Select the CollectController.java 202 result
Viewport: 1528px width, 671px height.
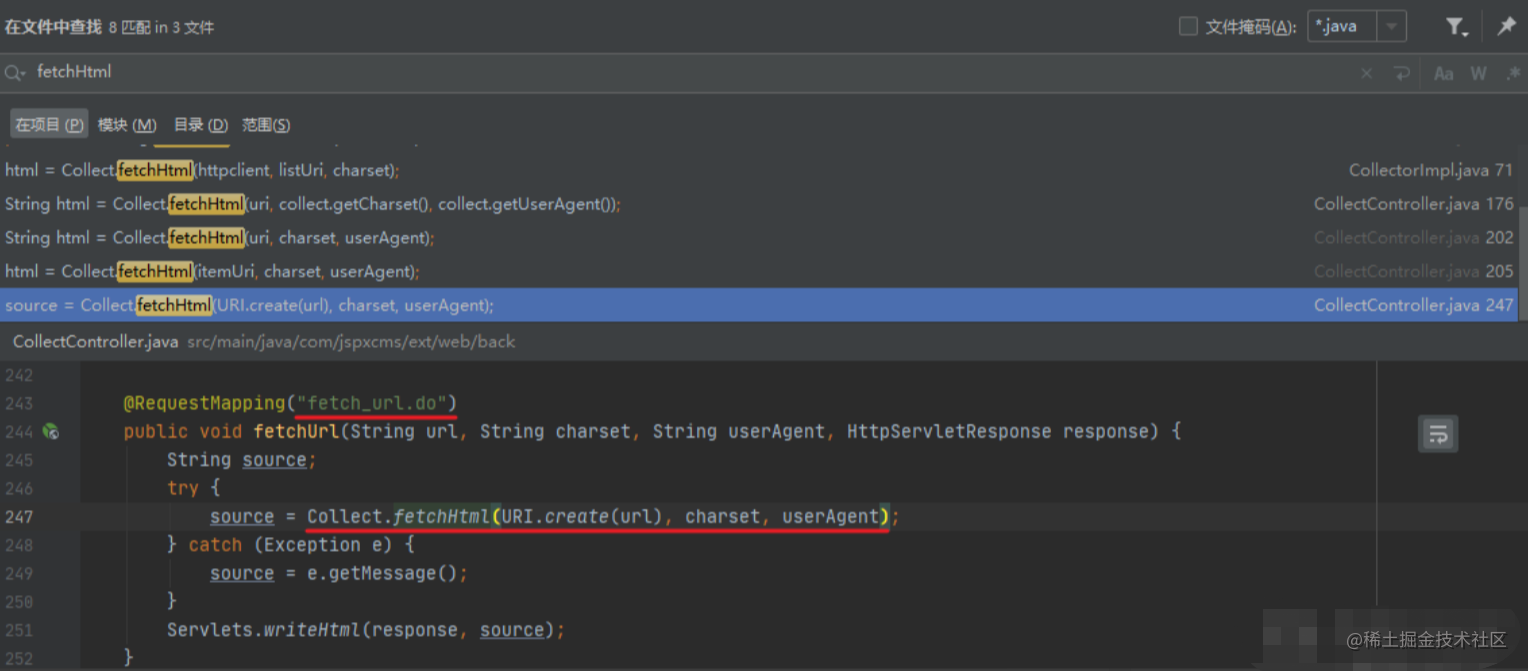point(759,238)
